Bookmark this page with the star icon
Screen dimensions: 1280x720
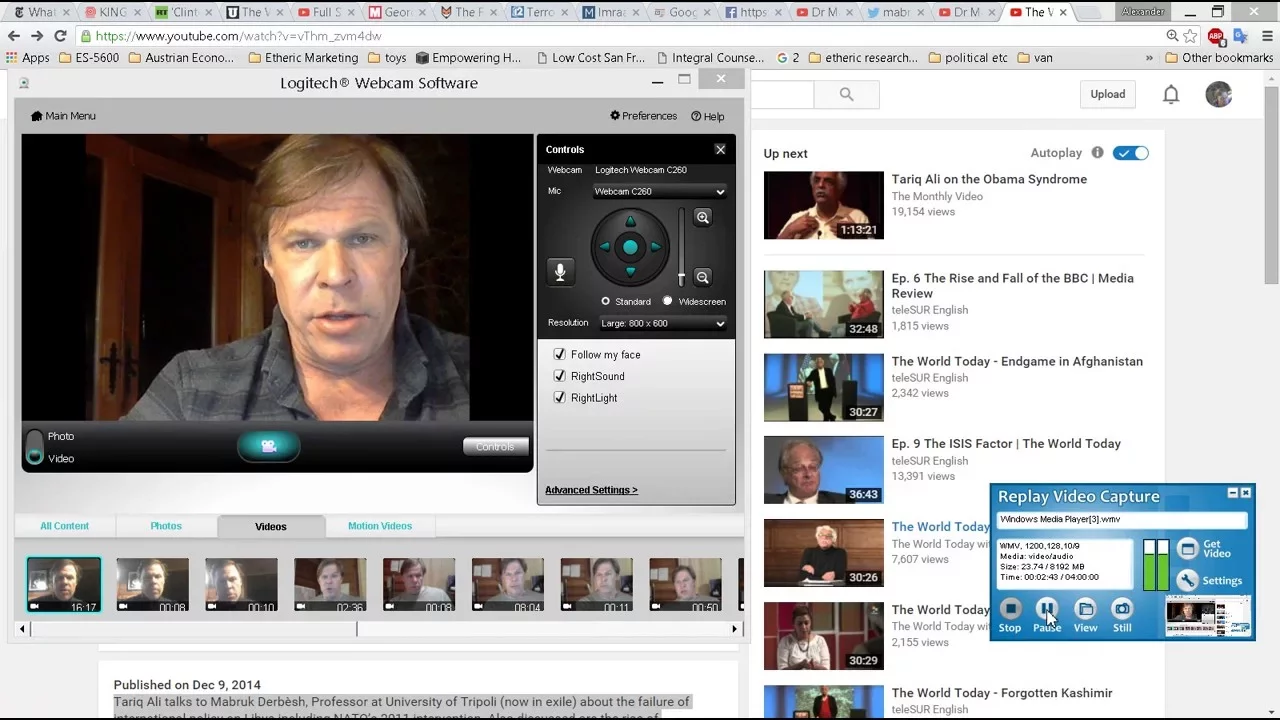click(1190, 36)
